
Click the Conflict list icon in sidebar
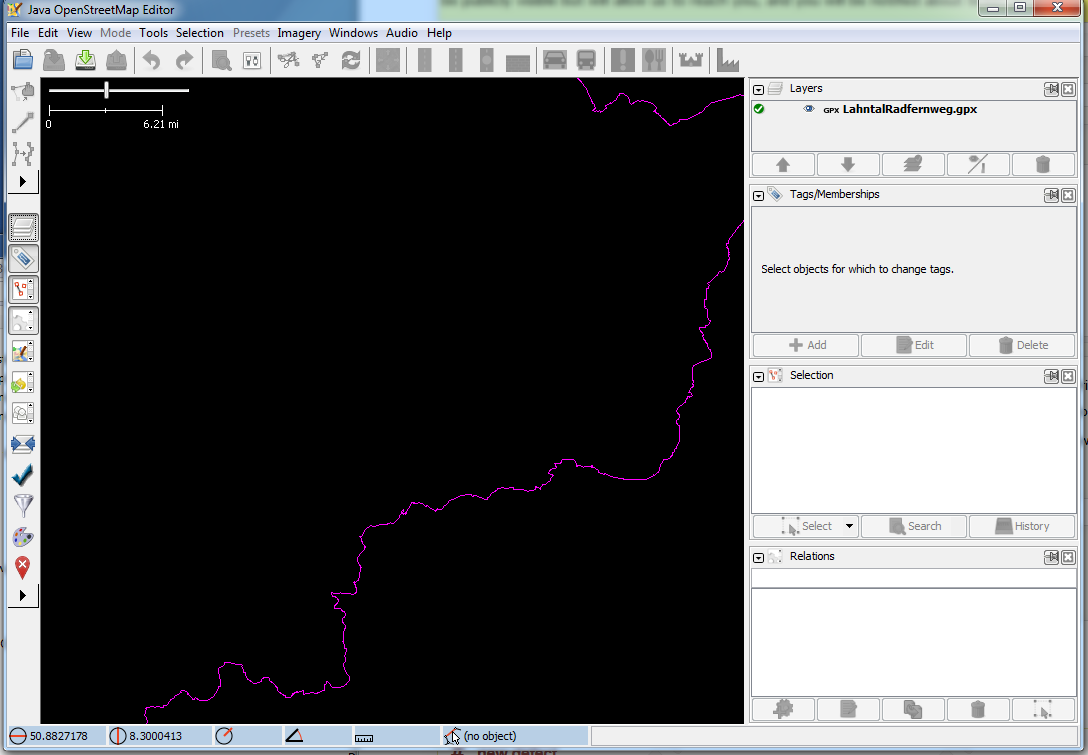(x=22, y=444)
